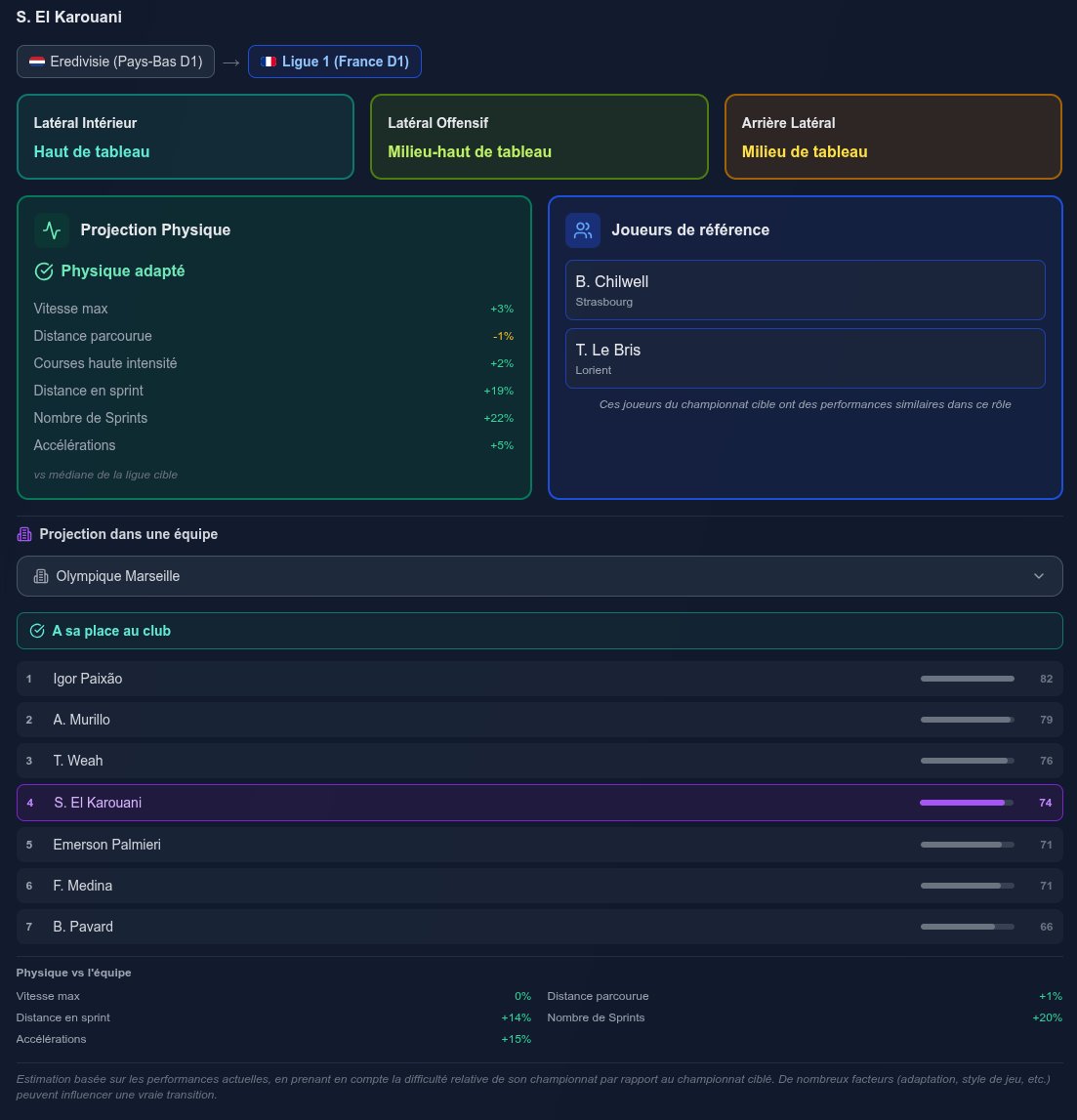Click the building icon beside Projection dans une équipe

pos(24,534)
